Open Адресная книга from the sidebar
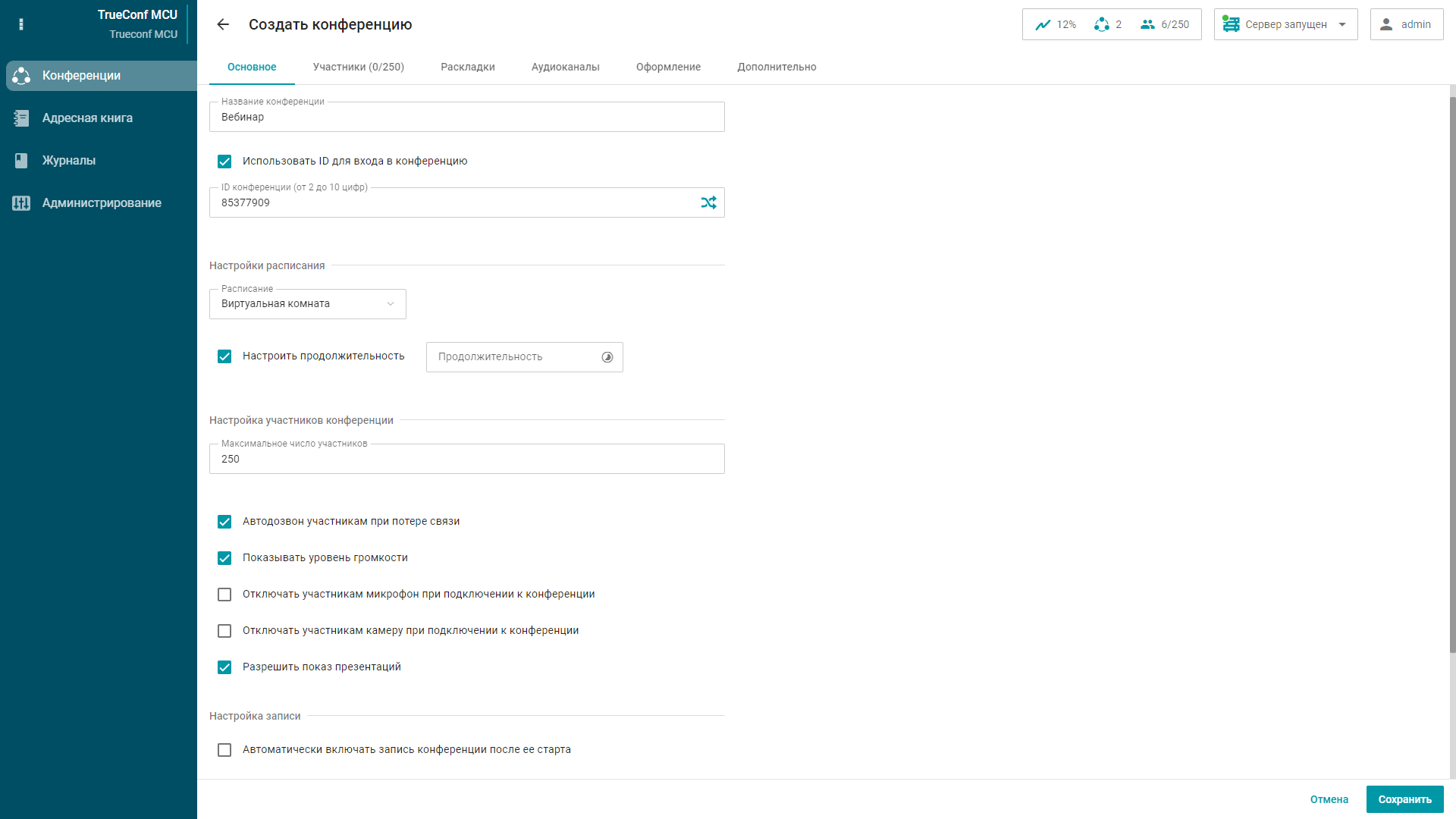 coord(87,118)
